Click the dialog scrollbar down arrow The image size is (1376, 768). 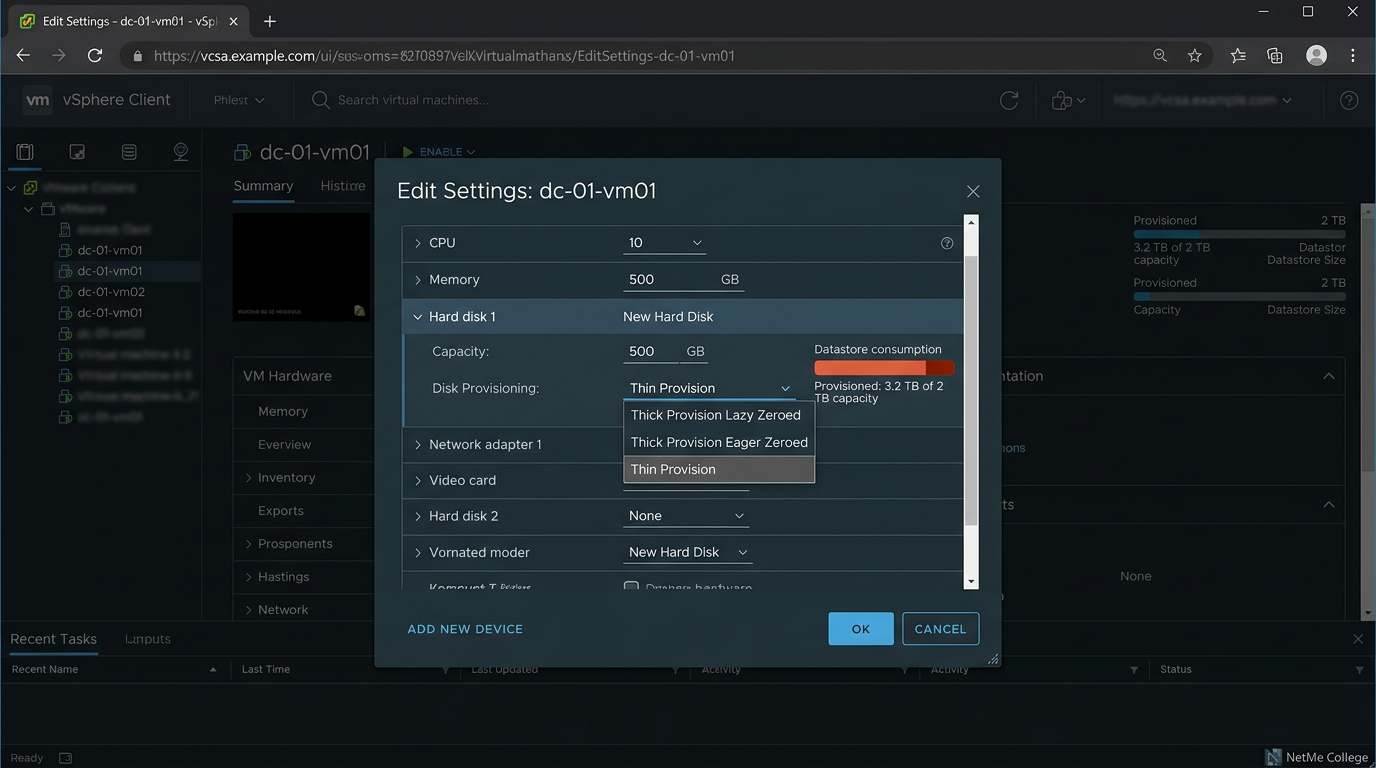coord(971,581)
